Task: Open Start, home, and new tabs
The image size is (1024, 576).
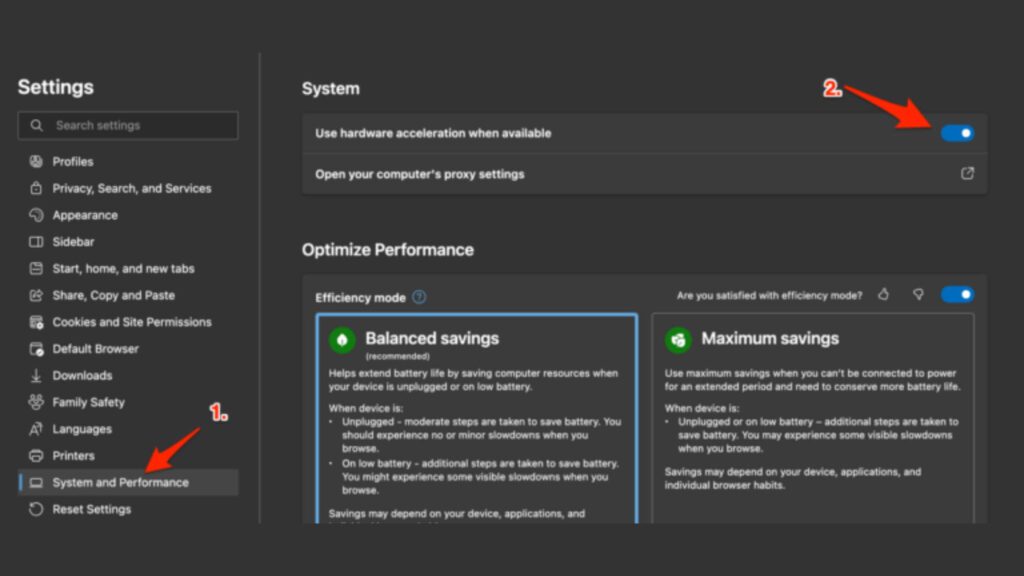Action: pyautogui.click(x=123, y=269)
